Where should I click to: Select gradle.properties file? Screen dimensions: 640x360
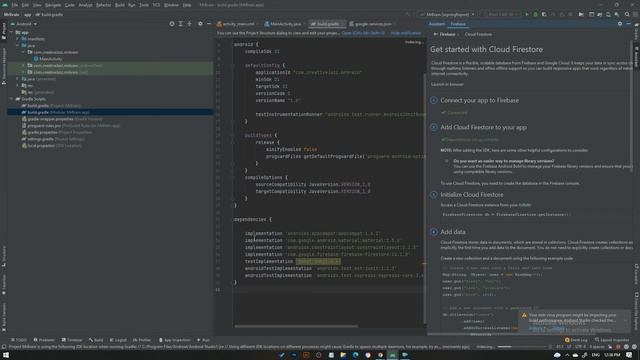tap(56, 132)
